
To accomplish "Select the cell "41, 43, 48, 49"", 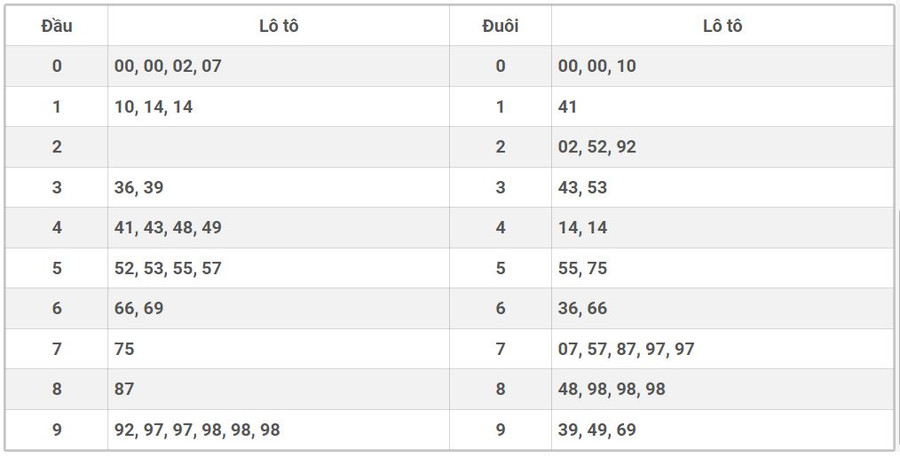I will (168, 228).
